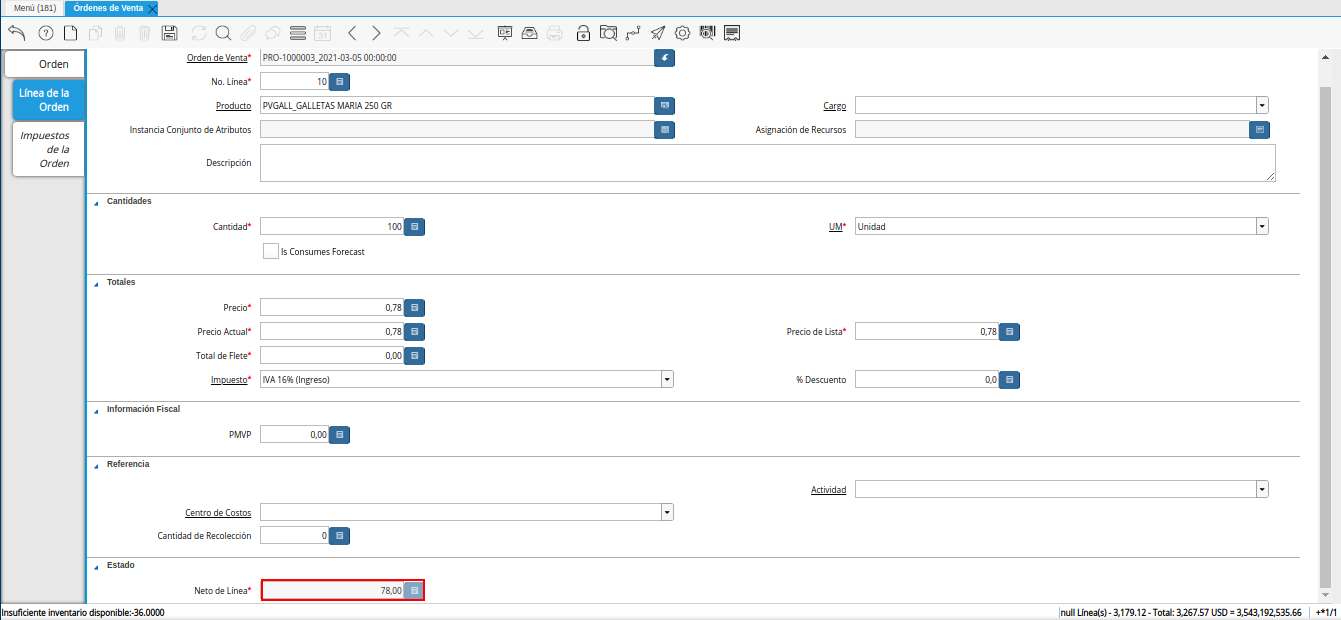This screenshot has height=620, width=1341.
Task: Open calculator for Precio field
Action: pyautogui.click(x=415, y=308)
